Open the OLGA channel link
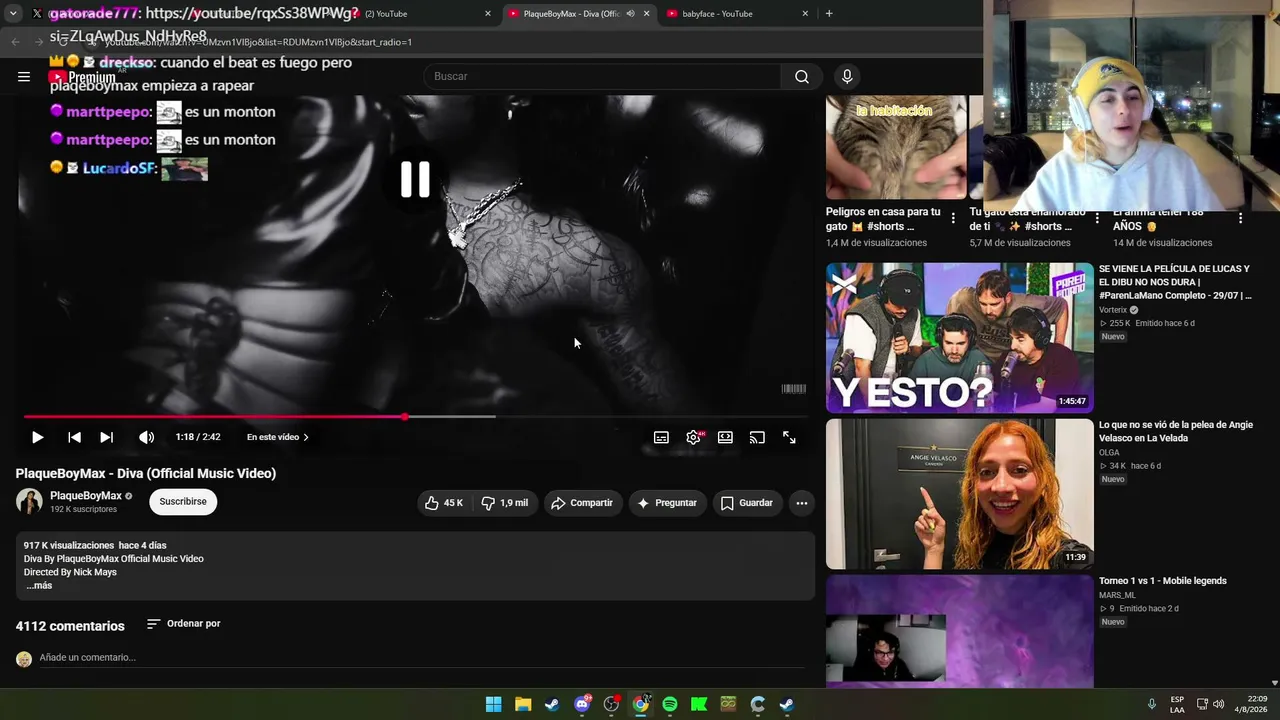Image resolution: width=1280 pixels, height=720 pixels. (x=1109, y=453)
